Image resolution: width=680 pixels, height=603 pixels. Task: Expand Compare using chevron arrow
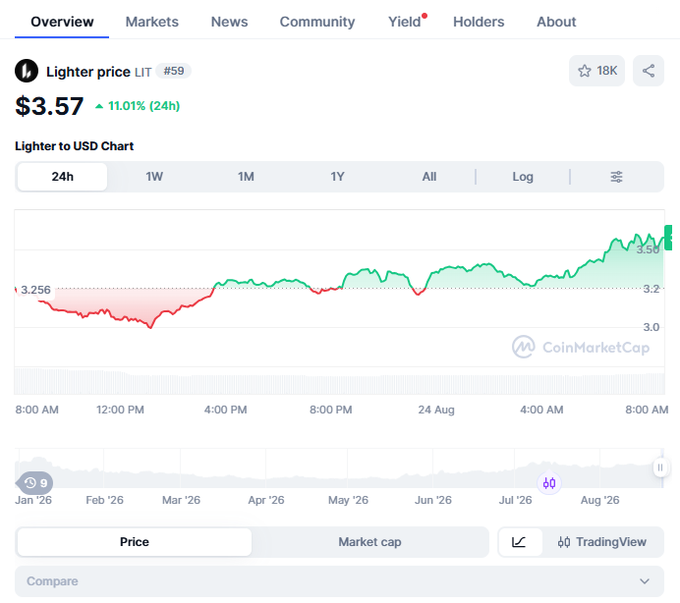644,581
